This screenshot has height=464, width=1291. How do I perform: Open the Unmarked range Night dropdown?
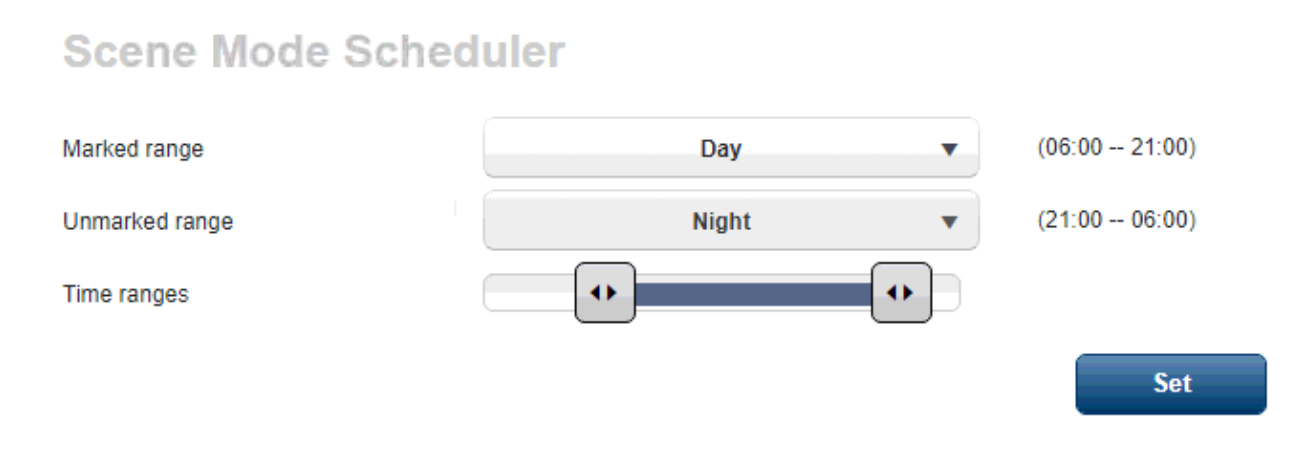(x=720, y=221)
